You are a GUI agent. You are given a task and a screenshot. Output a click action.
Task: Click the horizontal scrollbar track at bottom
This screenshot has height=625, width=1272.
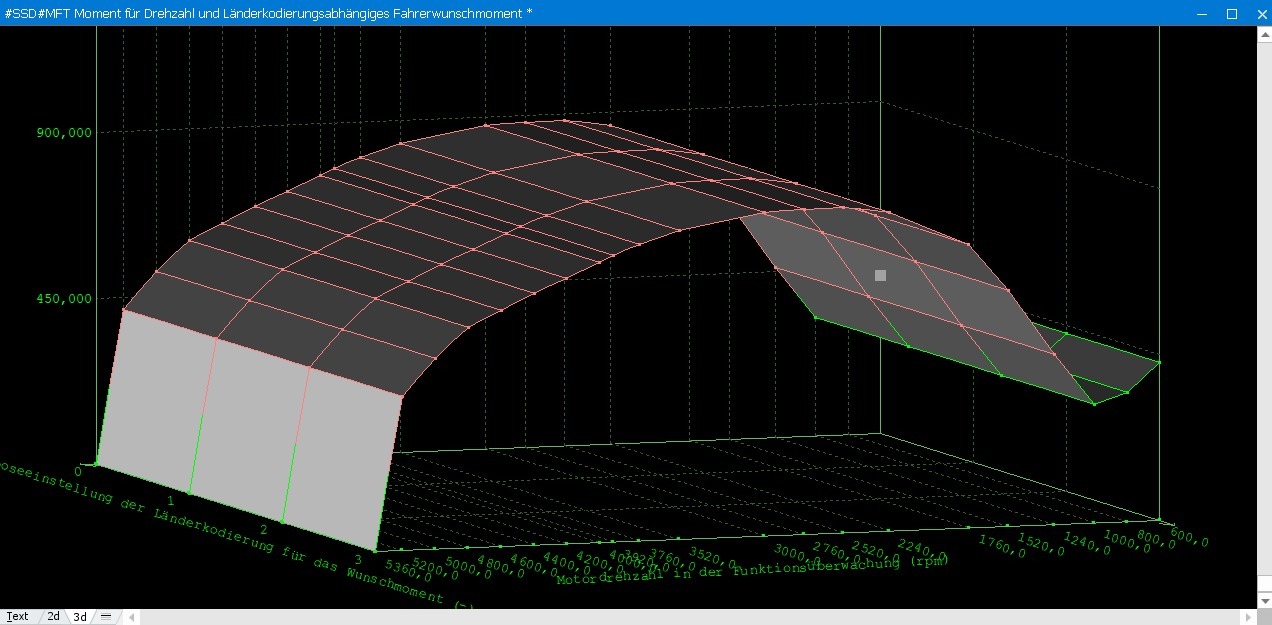(690, 617)
